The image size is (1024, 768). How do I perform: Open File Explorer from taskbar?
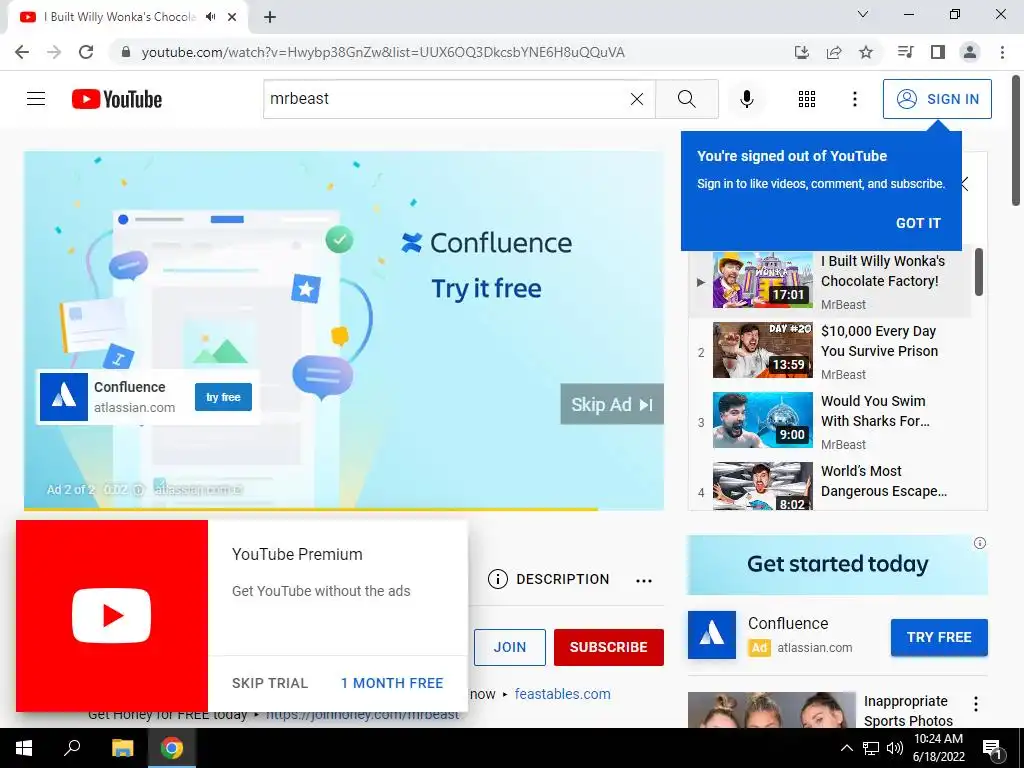122,748
